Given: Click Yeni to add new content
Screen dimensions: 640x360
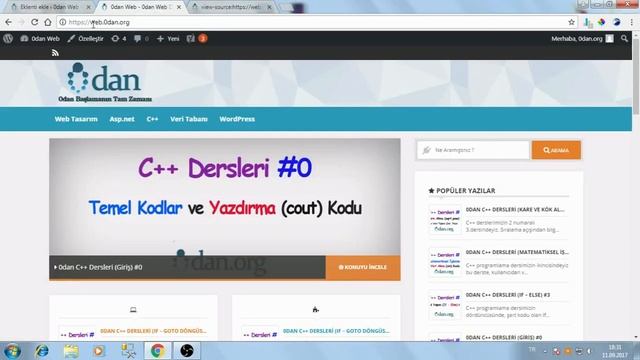Looking at the screenshot, I should coord(168,38).
